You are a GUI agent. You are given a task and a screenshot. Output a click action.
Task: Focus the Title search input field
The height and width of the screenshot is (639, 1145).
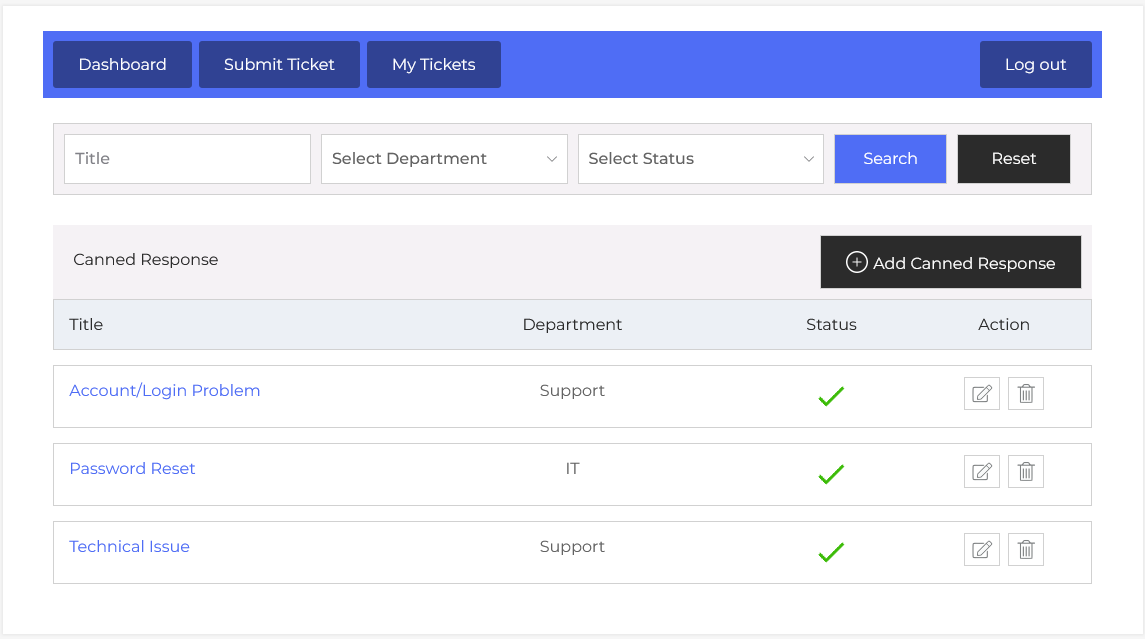pos(187,159)
